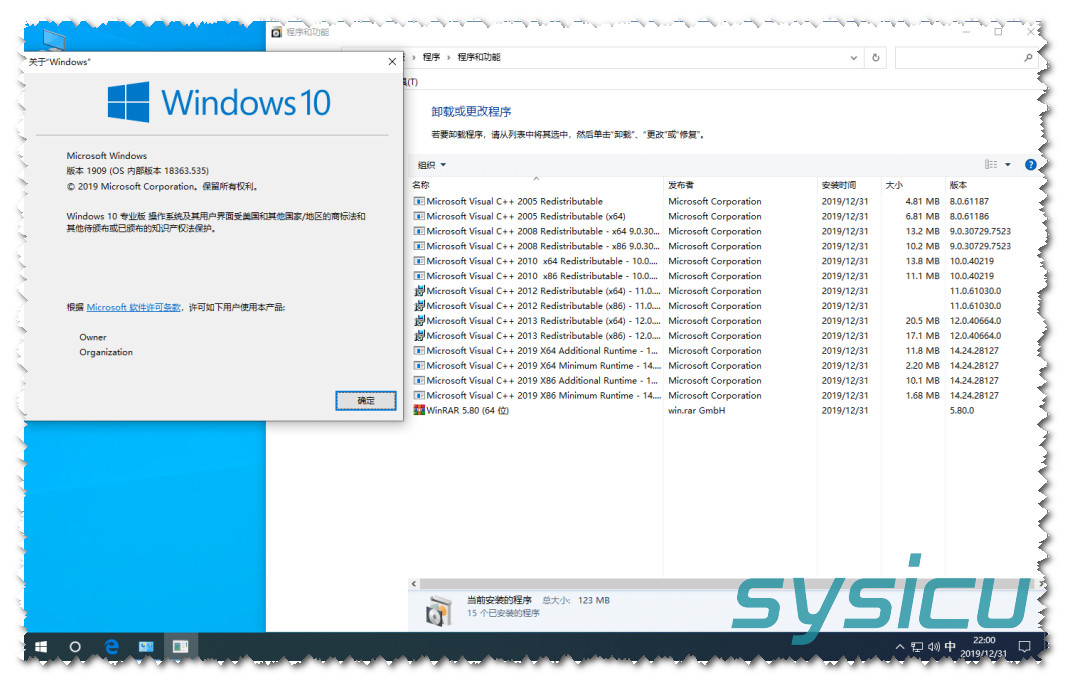
Task: Focus the Programs and Features search box
Action: click(966, 58)
